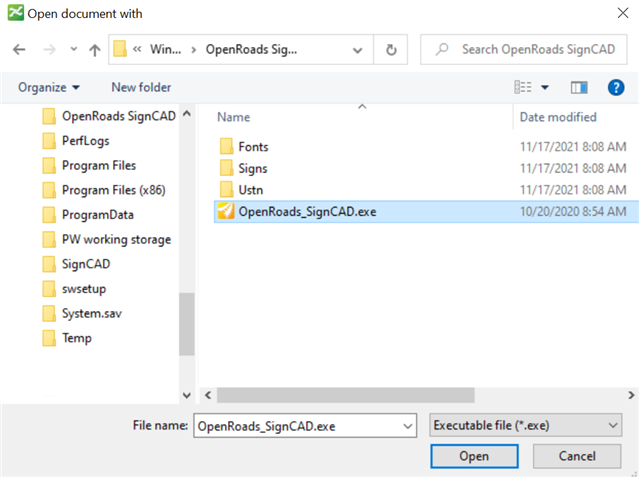Select Program Files (x86) folder
The image size is (639, 477).
pyautogui.click(x=113, y=190)
